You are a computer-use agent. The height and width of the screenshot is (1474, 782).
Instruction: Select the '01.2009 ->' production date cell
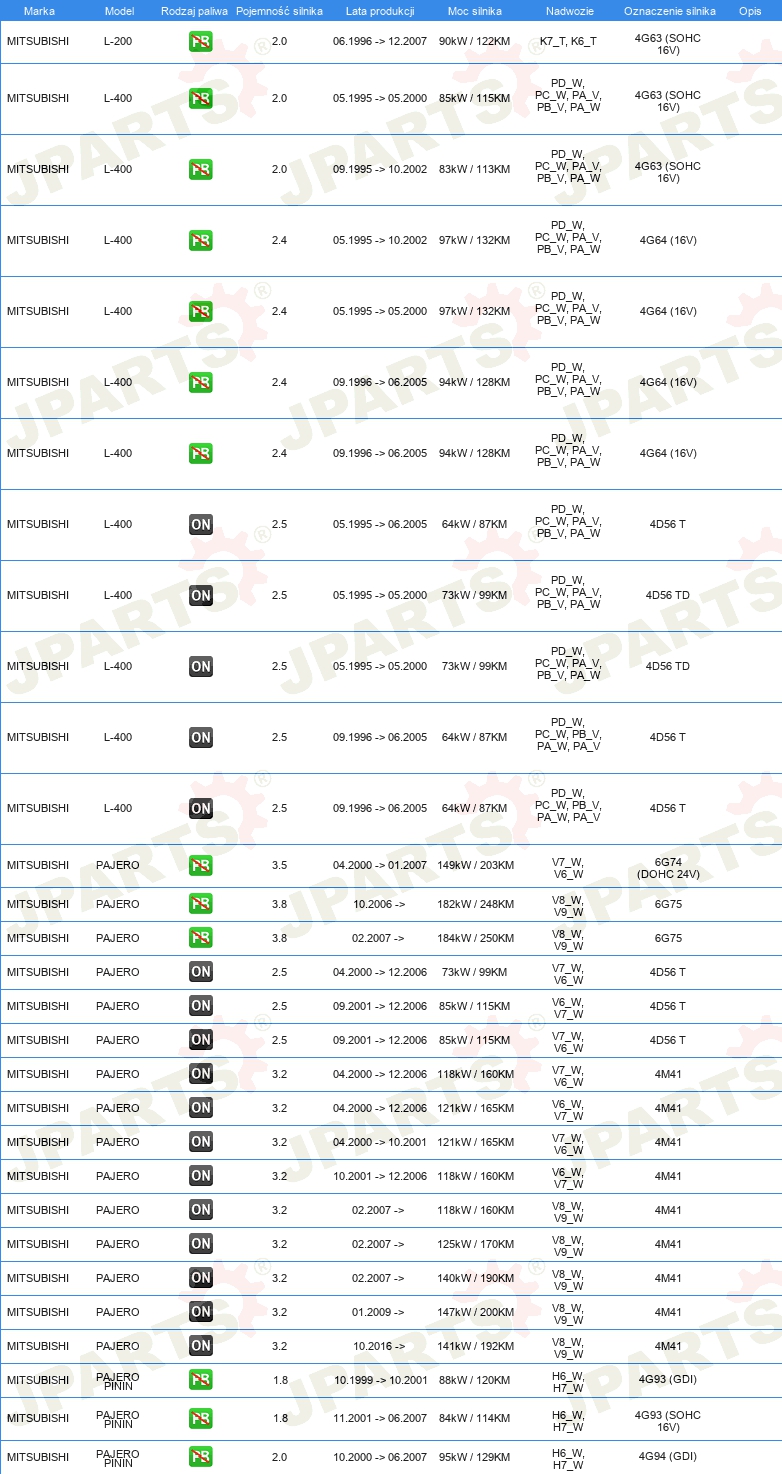pos(379,1312)
